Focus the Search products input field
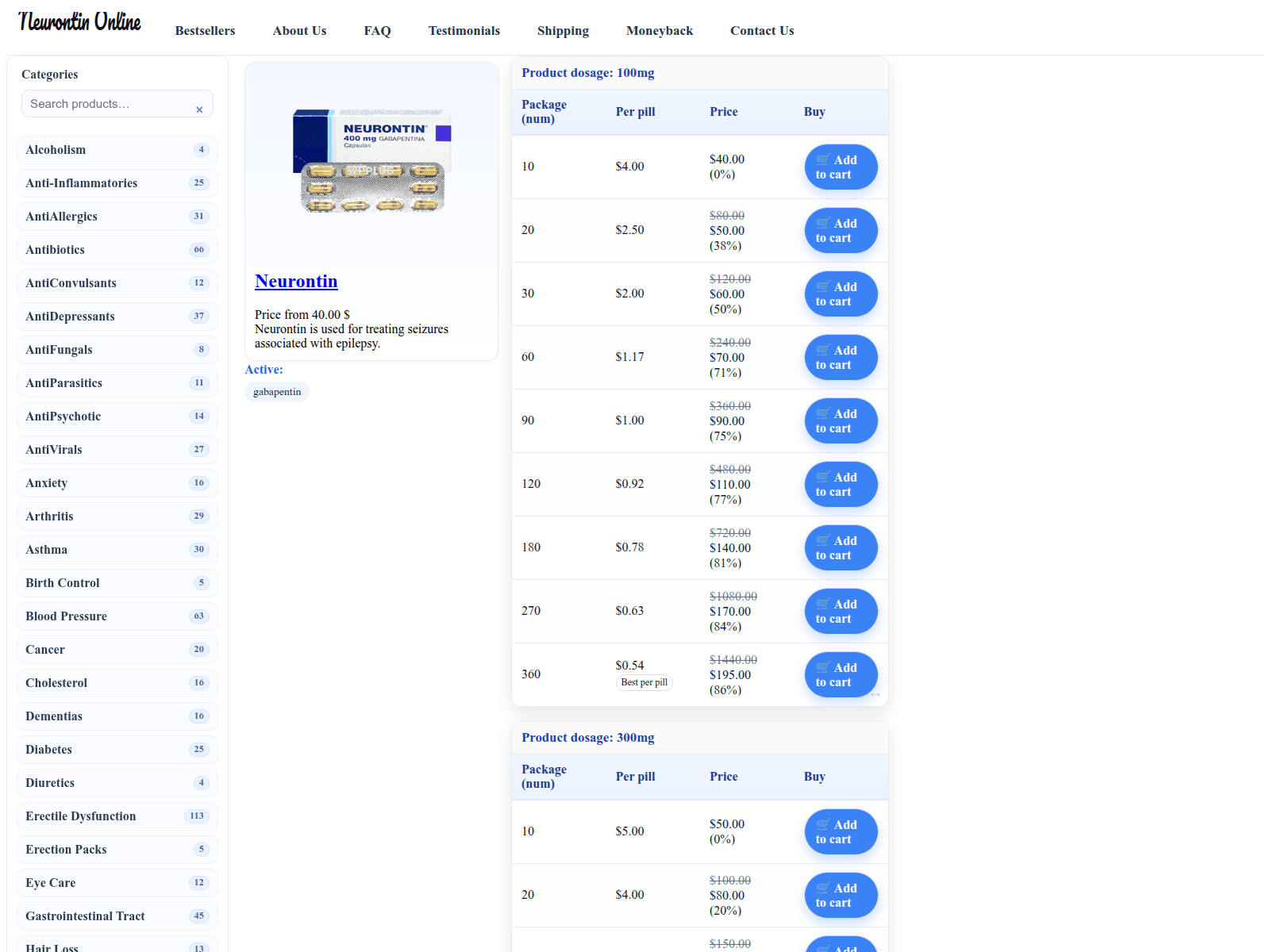This screenshot has height=952, width=1270. [107, 104]
